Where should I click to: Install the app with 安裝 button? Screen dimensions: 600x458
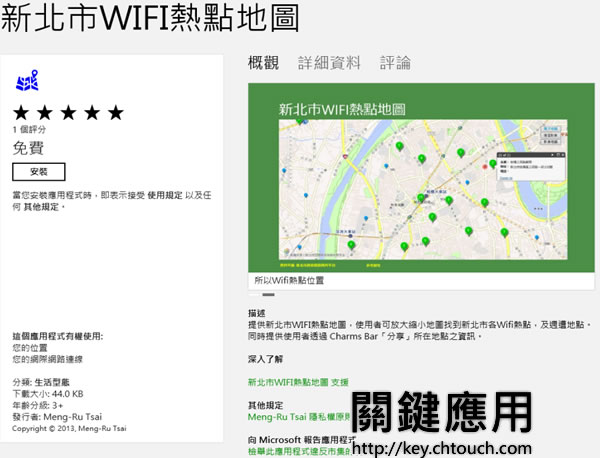pos(39,172)
